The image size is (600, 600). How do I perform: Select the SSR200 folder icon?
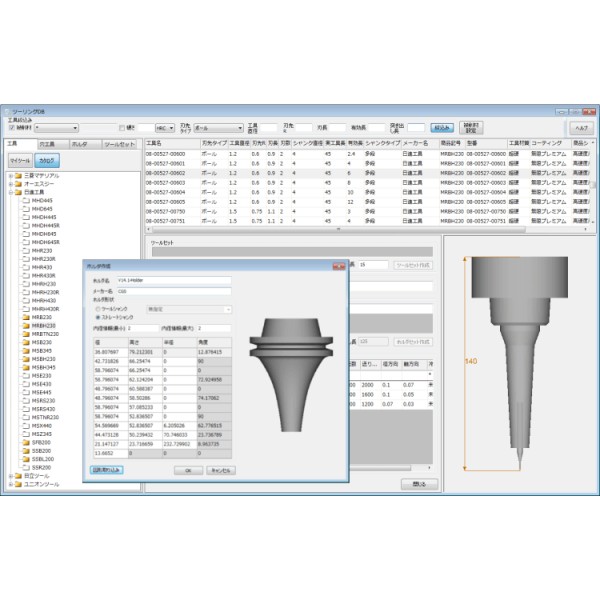26,468
